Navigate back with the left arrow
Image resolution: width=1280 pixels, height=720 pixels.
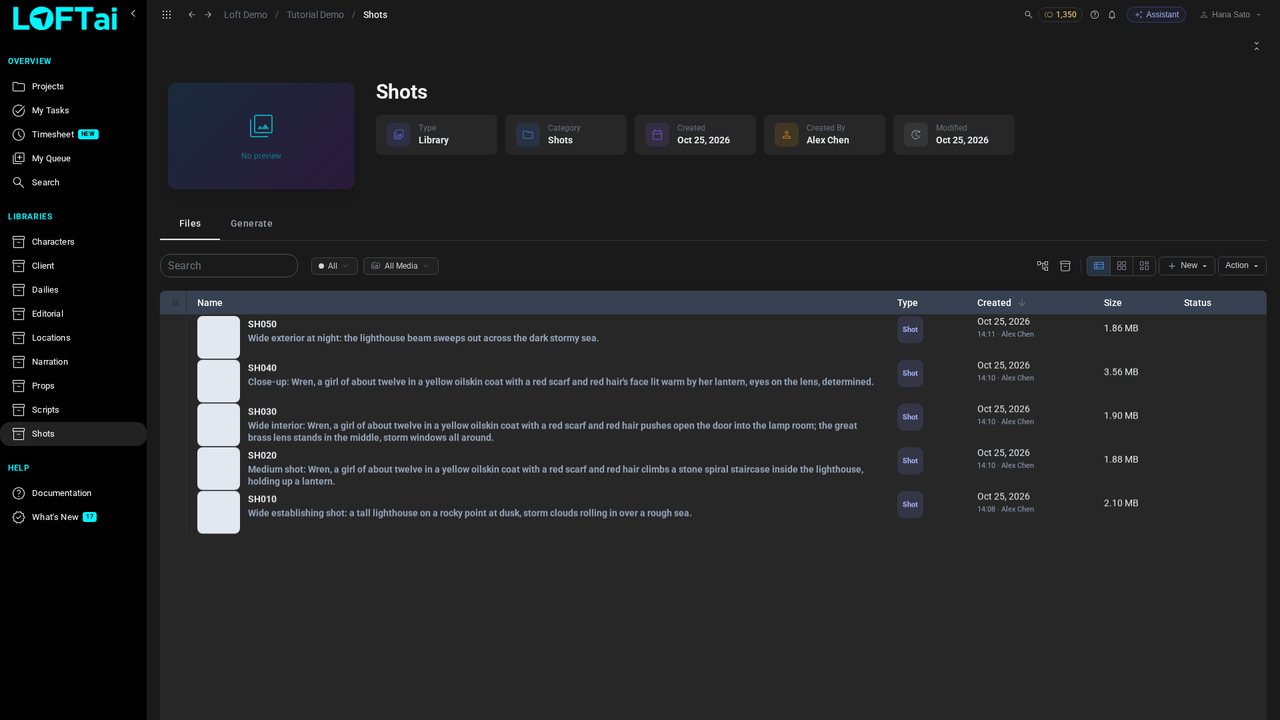pos(192,15)
